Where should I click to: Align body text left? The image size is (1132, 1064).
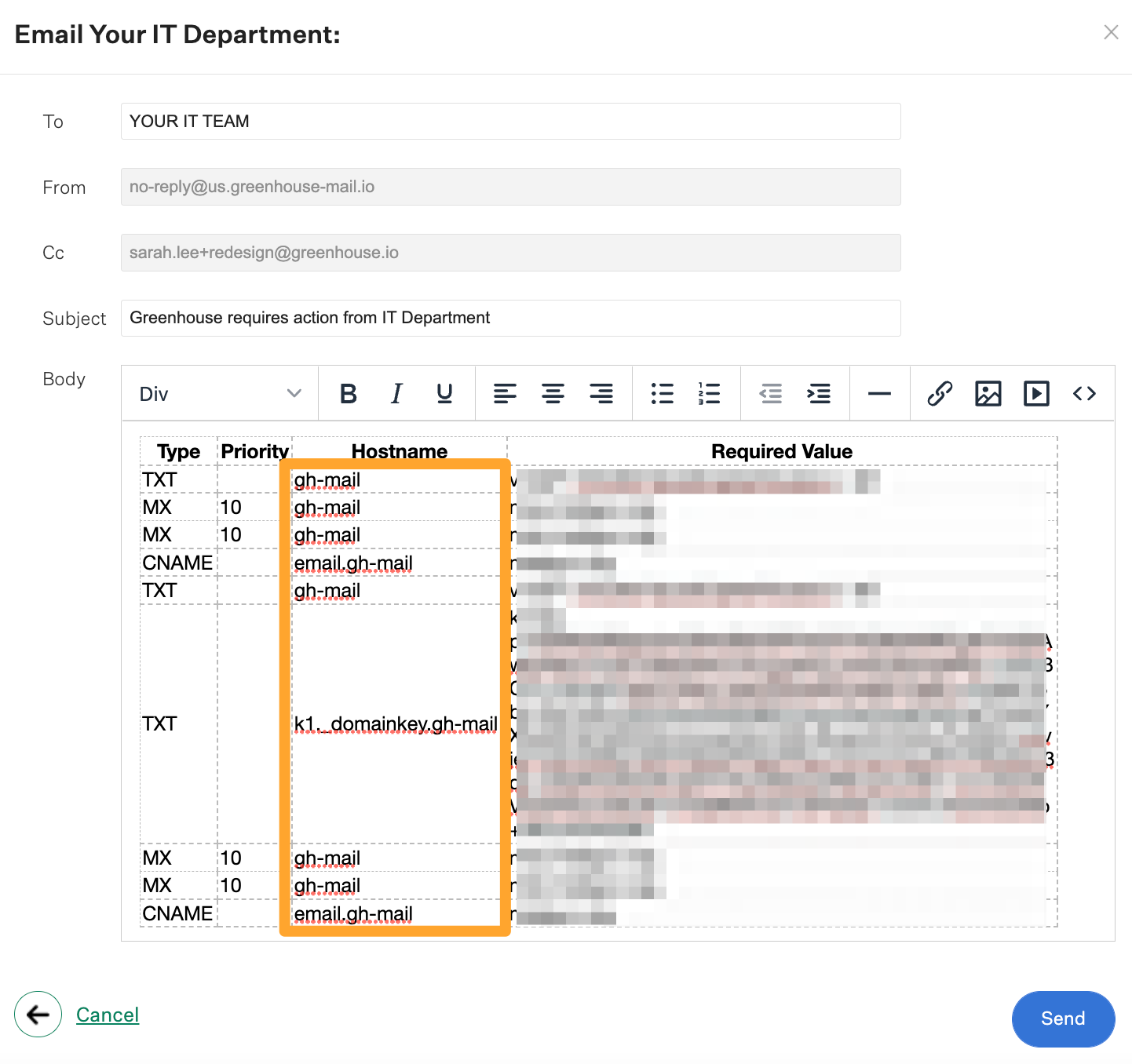pos(505,393)
